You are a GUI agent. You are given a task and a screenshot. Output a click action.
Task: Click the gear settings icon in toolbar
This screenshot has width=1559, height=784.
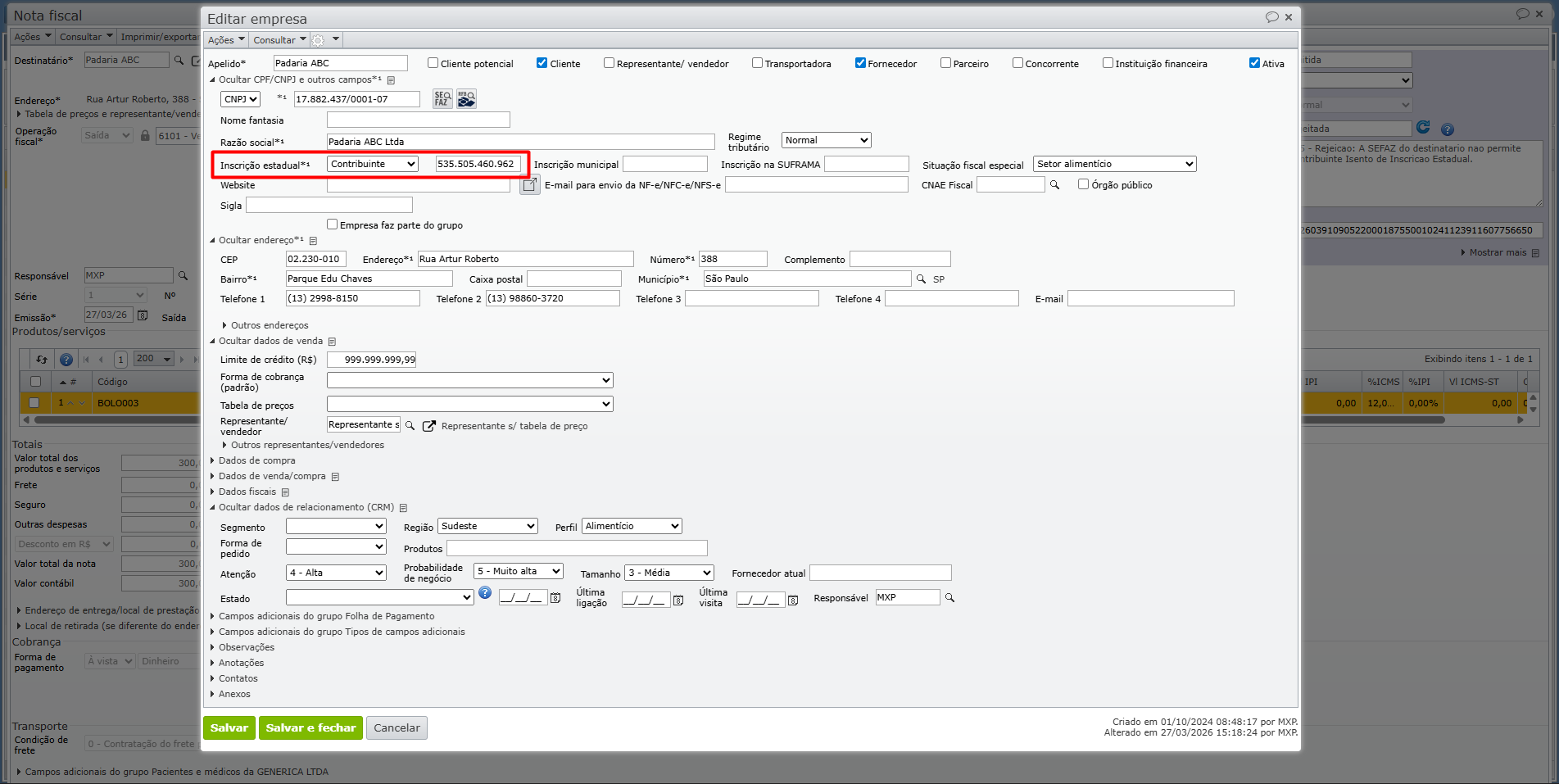[x=319, y=40]
